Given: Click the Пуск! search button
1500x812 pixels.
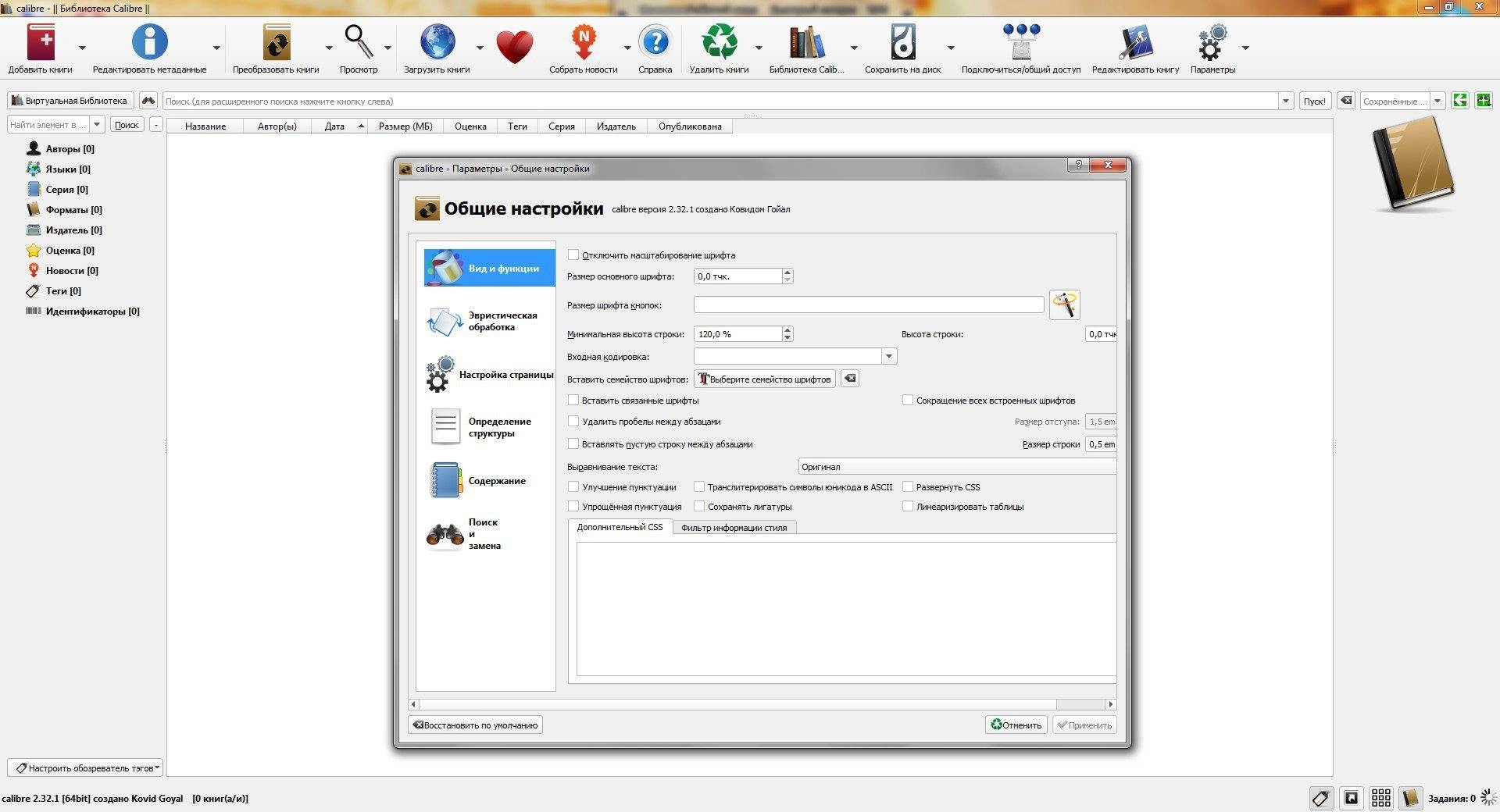Looking at the screenshot, I should (x=1314, y=101).
